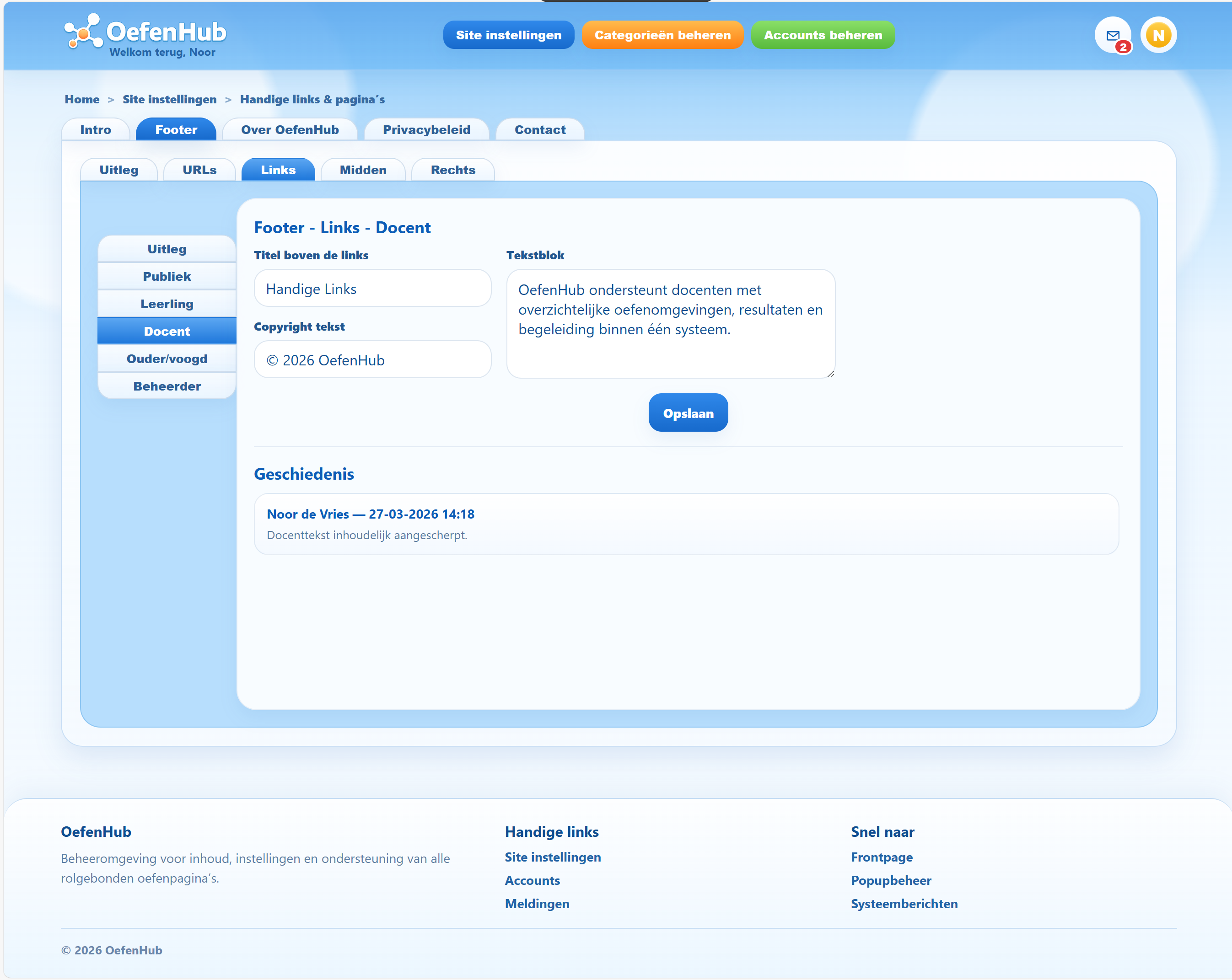Image resolution: width=1232 pixels, height=980 pixels.
Task: Switch to the Midden sub-tab
Action: point(363,170)
